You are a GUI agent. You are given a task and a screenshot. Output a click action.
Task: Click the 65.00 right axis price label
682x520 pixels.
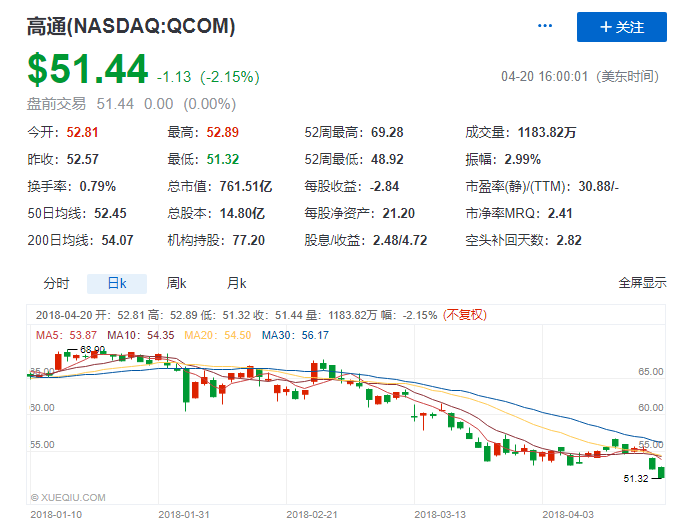click(x=651, y=372)
